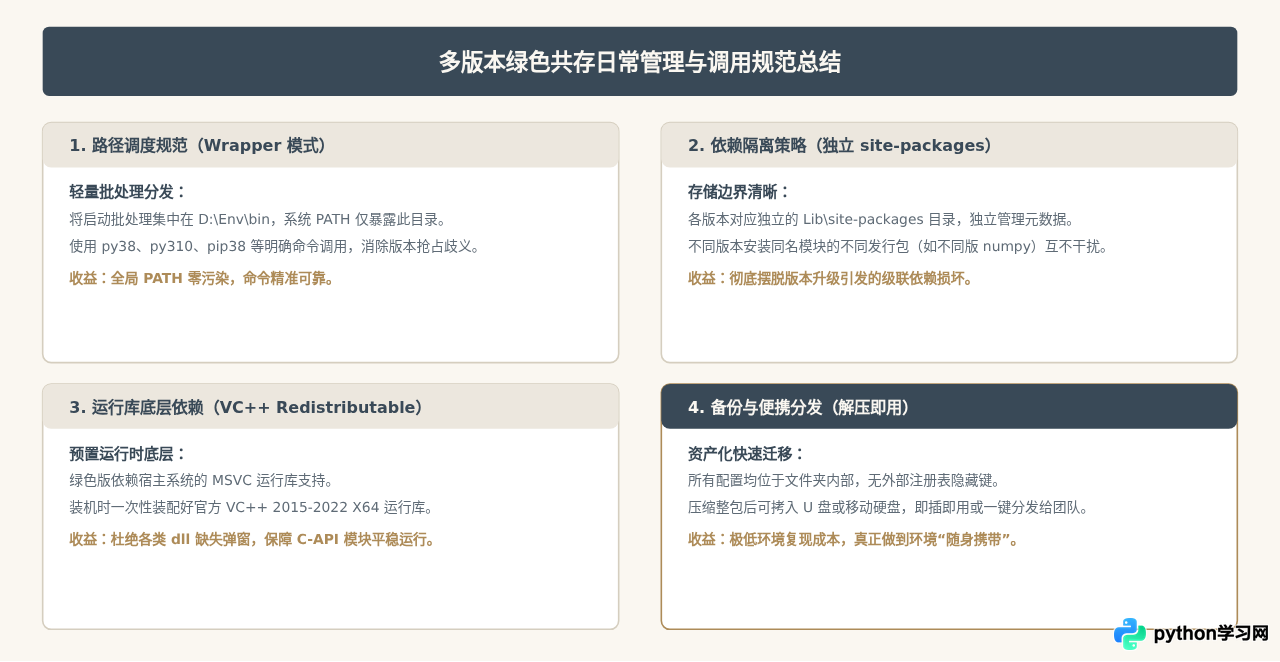Click the line about Lib\site-packages 目录

point(881,219)
